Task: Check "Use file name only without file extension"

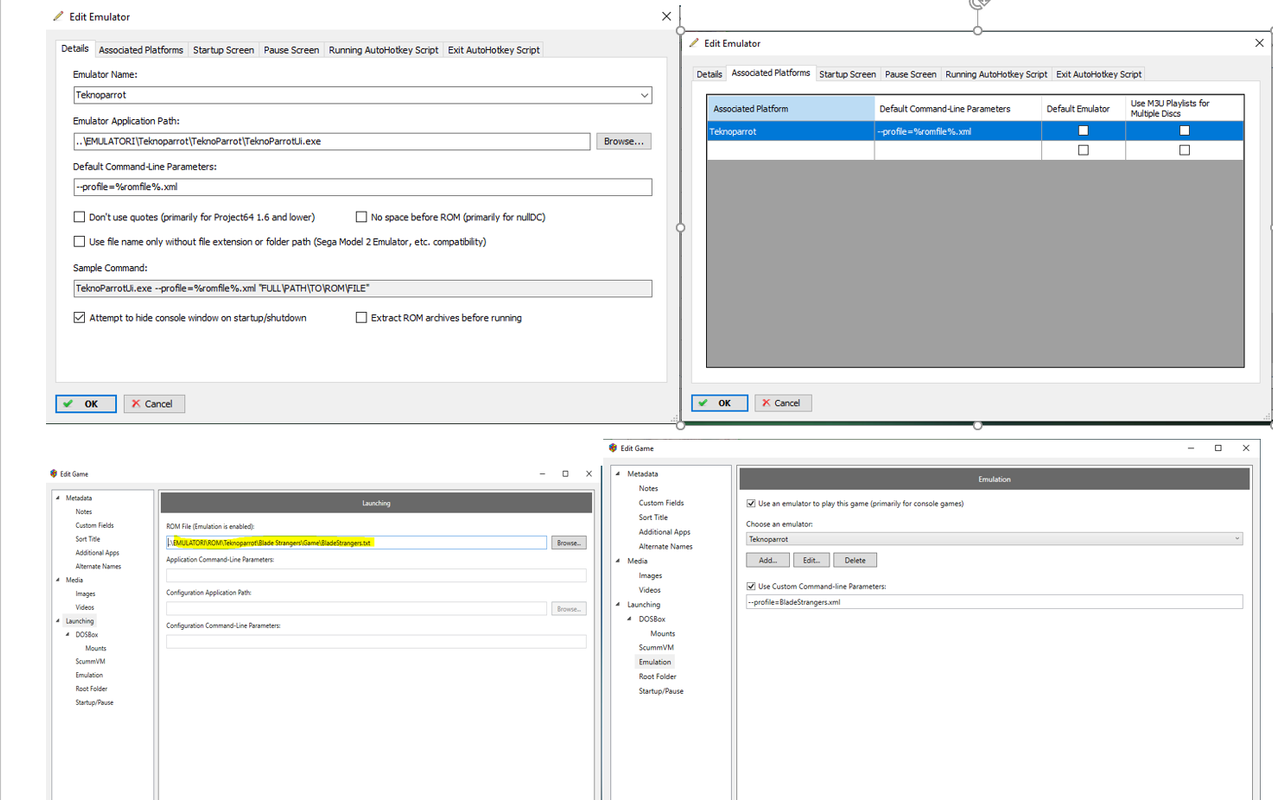Action: click(79, 242)
